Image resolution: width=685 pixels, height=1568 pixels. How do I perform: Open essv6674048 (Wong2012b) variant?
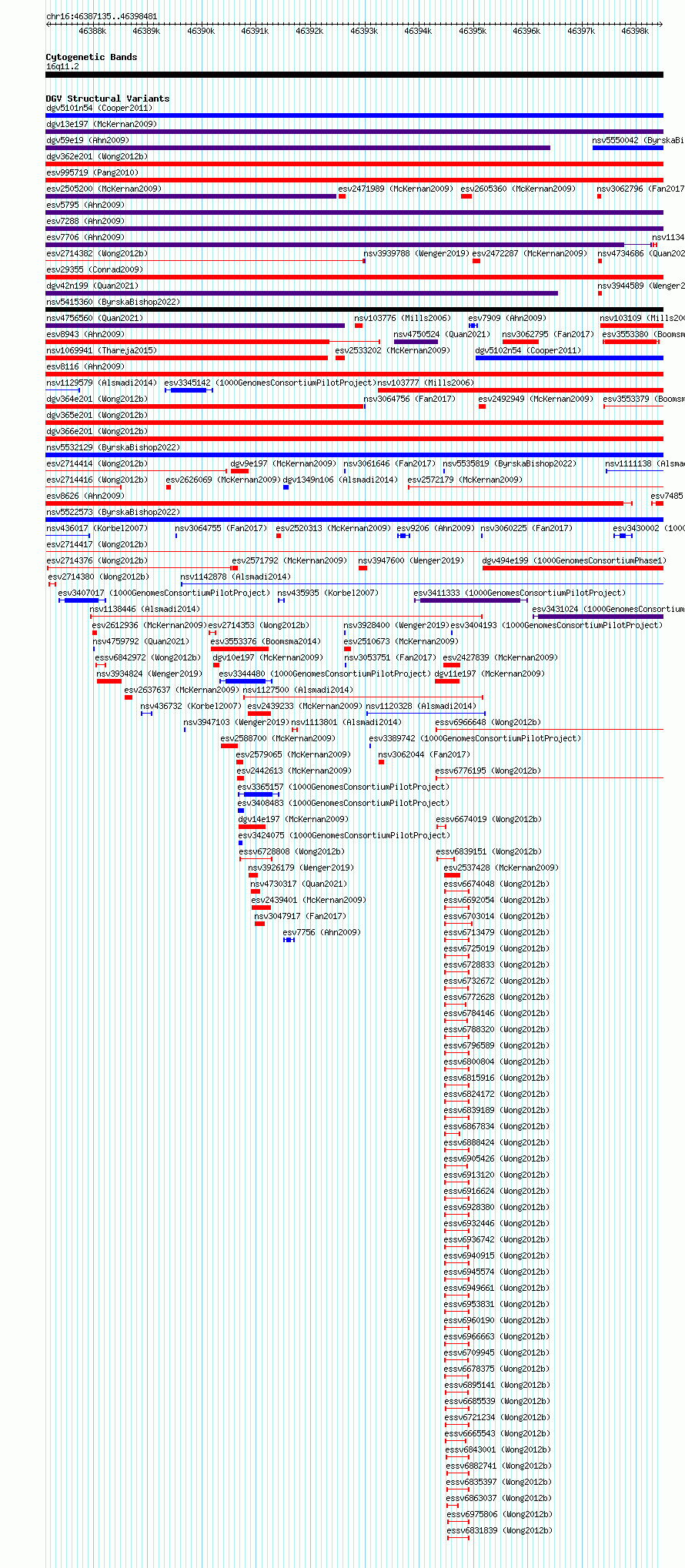496,884
